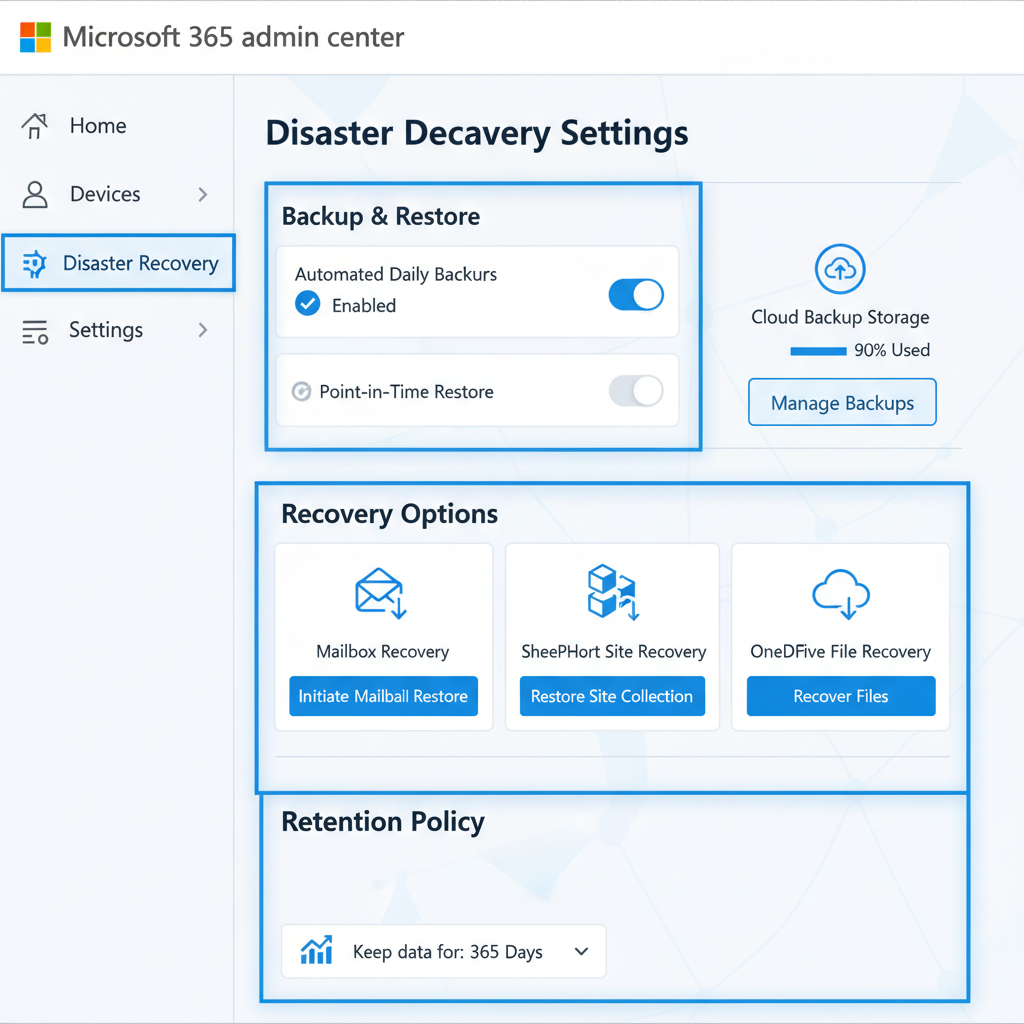Click the SheePHort Site Recovery label
Image resolution: width=1024 pixels, height=1024 pixels.
pyautogui.click(x=613, y=651)
